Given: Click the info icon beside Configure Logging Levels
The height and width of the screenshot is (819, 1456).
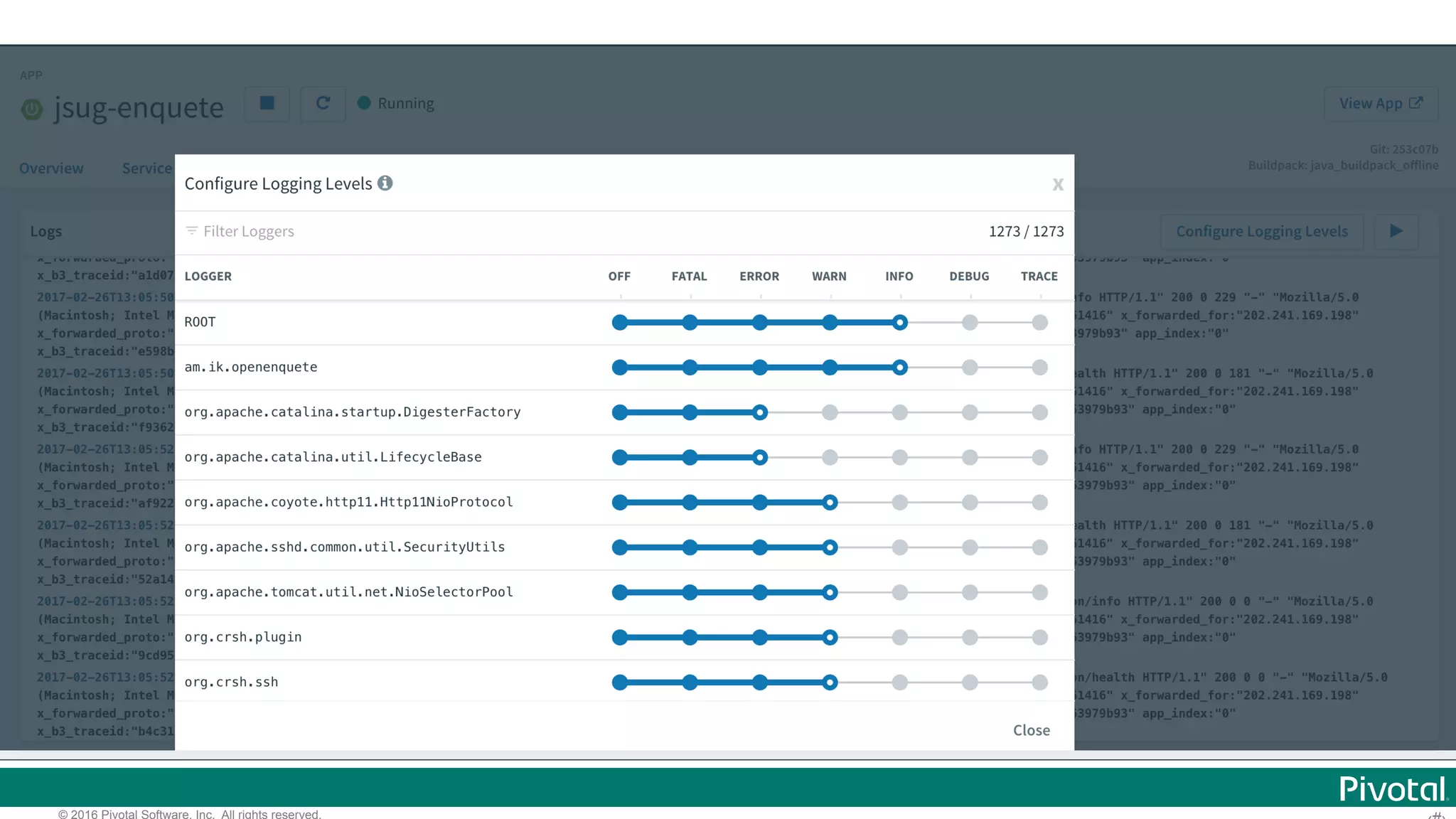Looking at the screenshot, I should pos(385,183).
